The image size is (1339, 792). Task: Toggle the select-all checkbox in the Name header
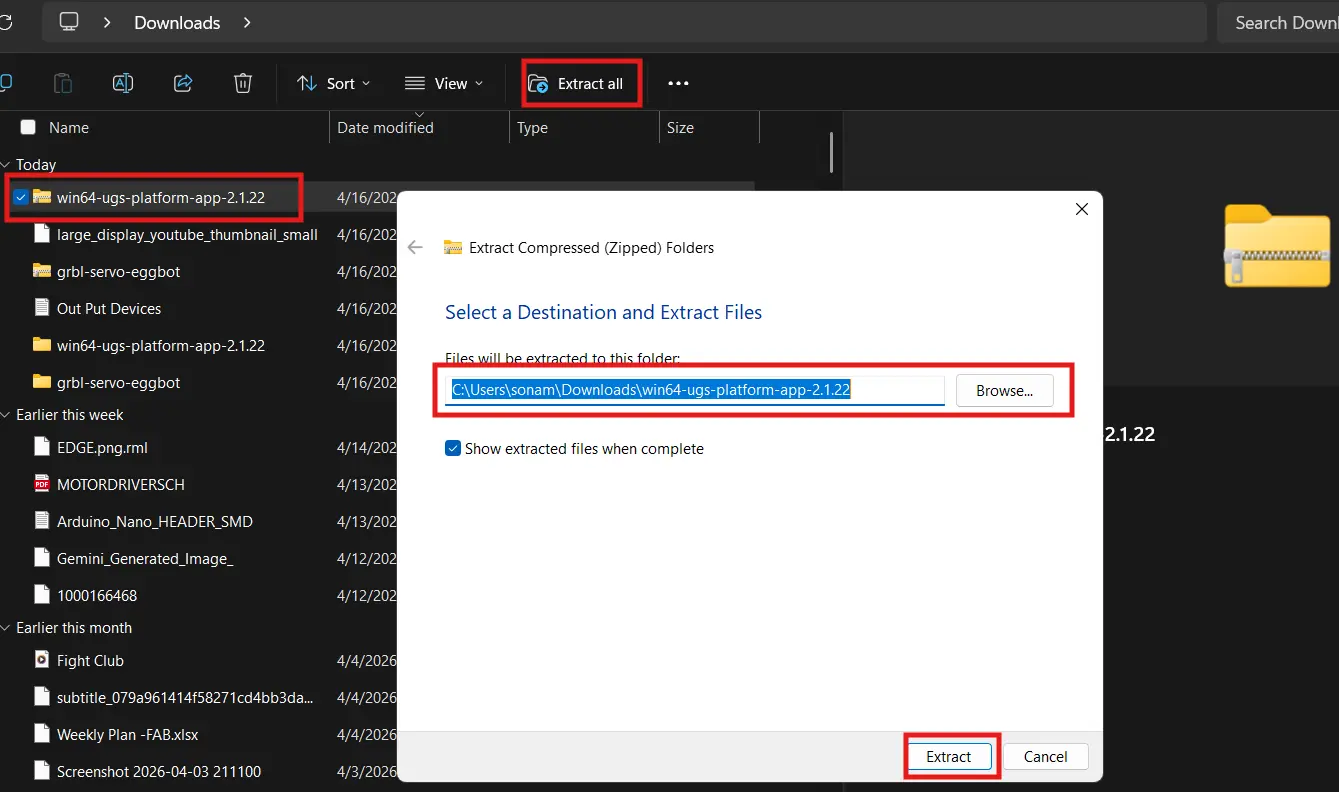(x=27, y=127)
